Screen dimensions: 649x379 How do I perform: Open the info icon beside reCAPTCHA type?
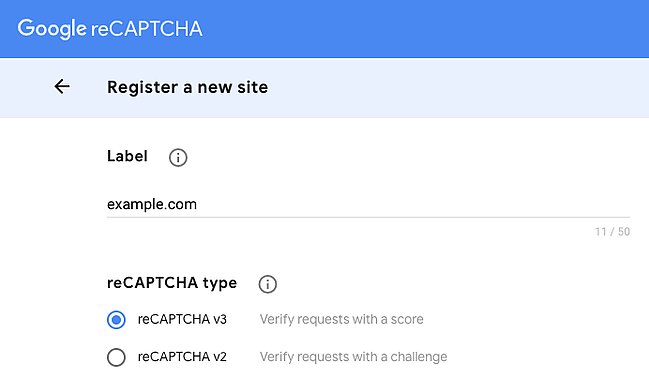coord(267,284)
